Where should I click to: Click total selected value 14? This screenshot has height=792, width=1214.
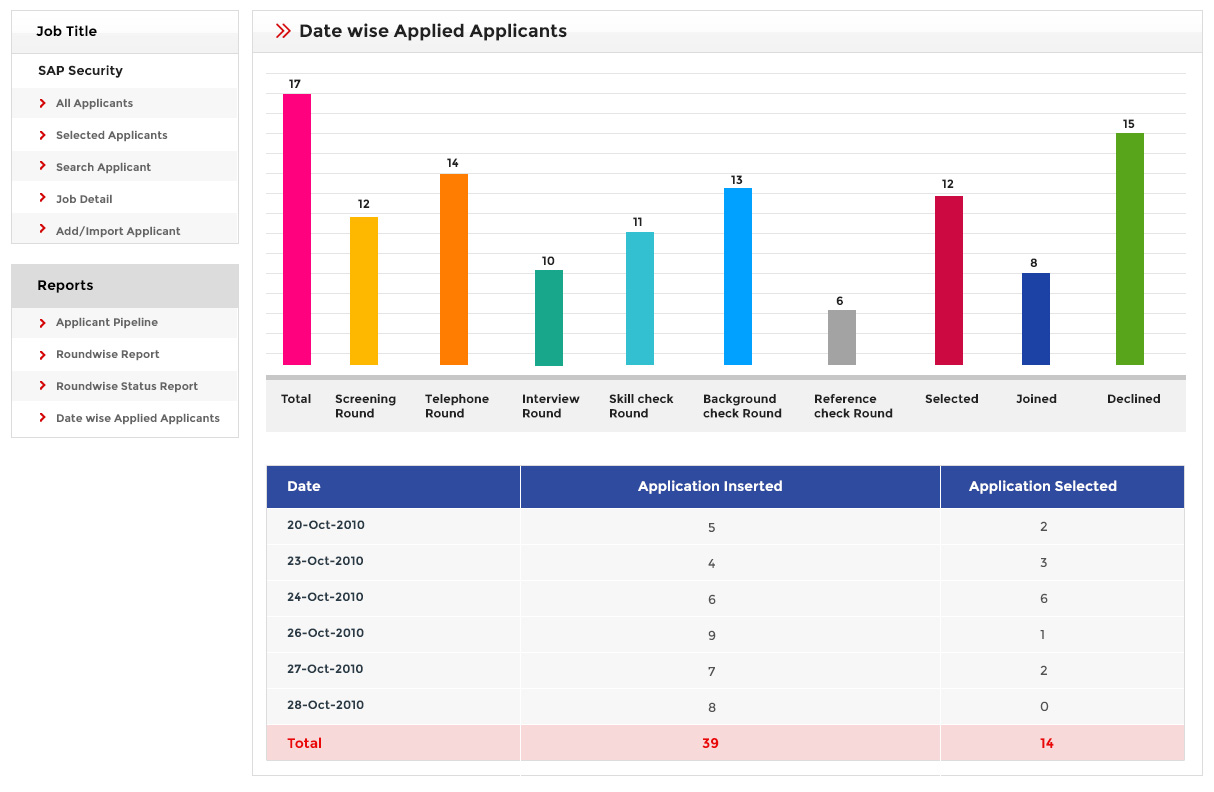tap(1046, 743)
